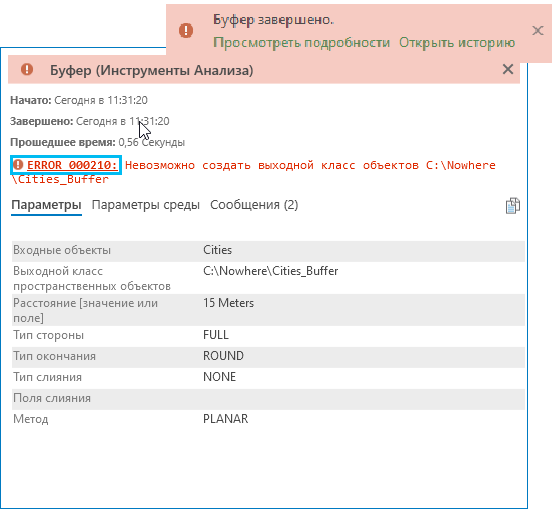Image resolution: width=553 pixels, height=509 pixels.
Task: Click Просмотреть подробности in the notification
Action: pyautogui.click(x=302, y=43)
